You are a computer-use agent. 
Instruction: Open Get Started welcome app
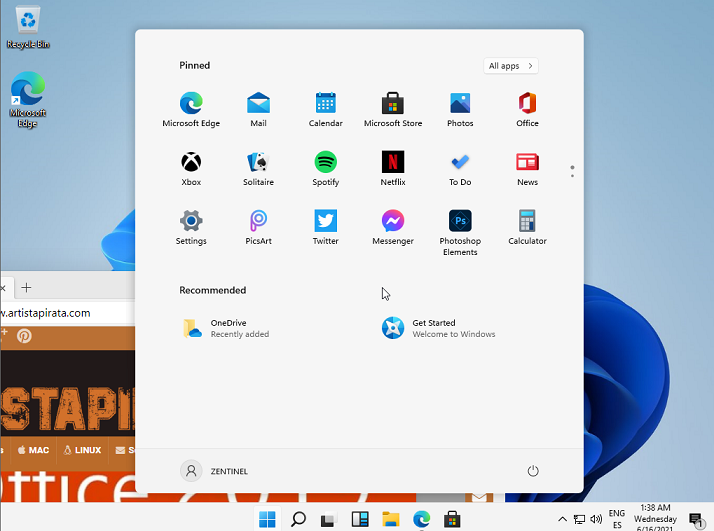point(438,328)
